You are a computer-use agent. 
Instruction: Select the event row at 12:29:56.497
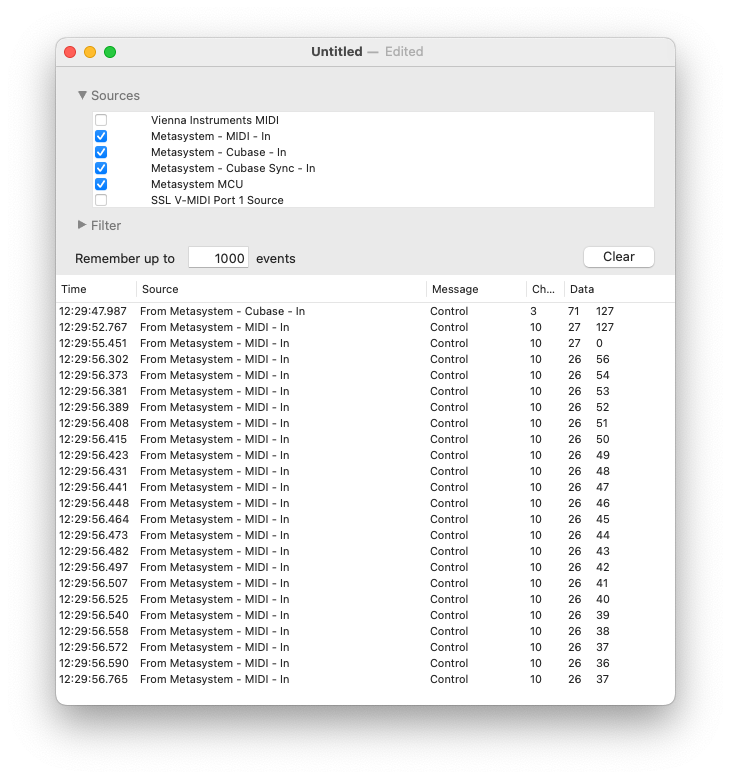coord(365,567)
